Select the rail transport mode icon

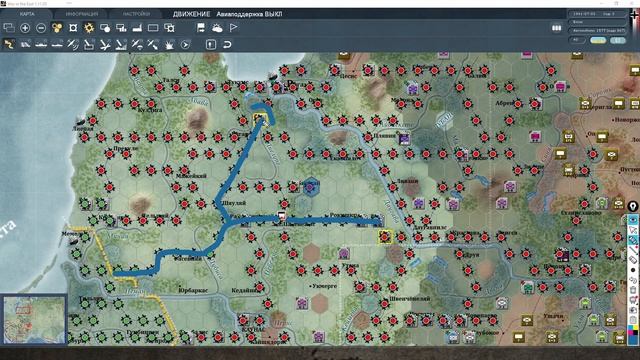point(25,44)
